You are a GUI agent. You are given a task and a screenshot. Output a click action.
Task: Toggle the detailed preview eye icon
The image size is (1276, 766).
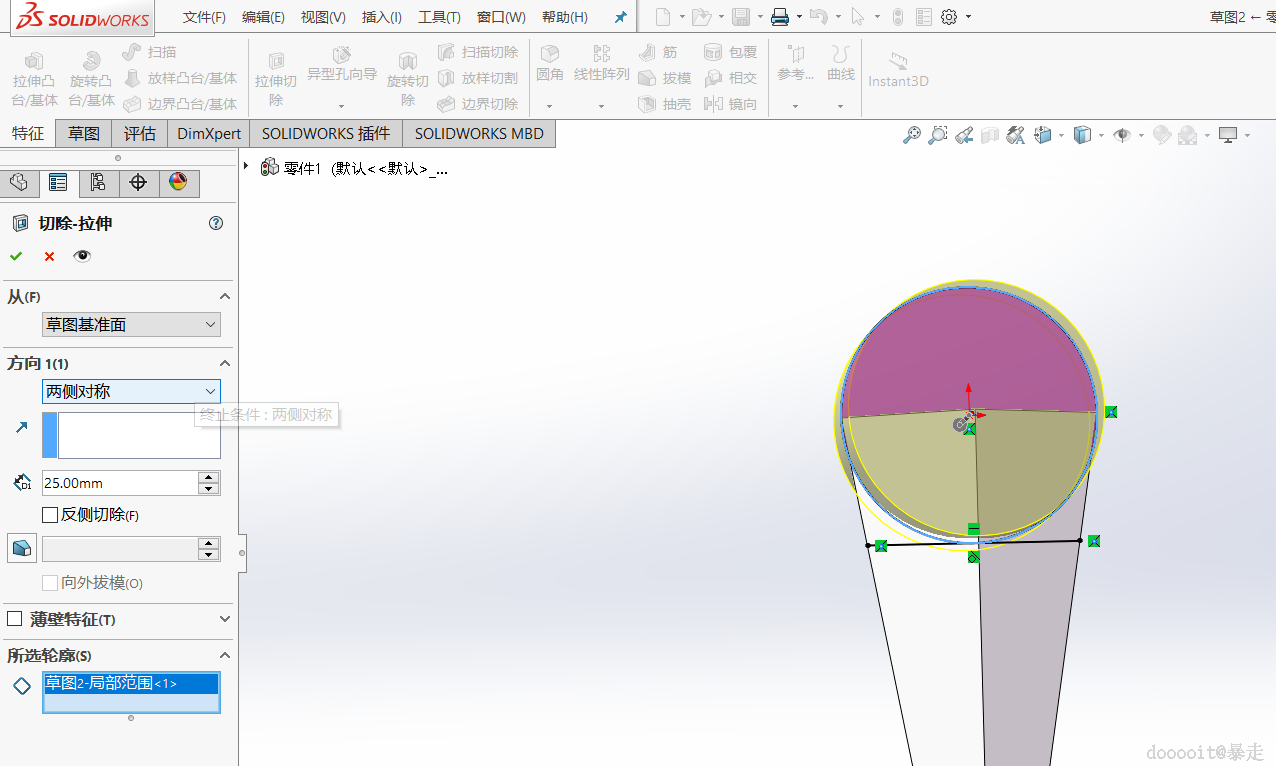click(x=82, y=256)
